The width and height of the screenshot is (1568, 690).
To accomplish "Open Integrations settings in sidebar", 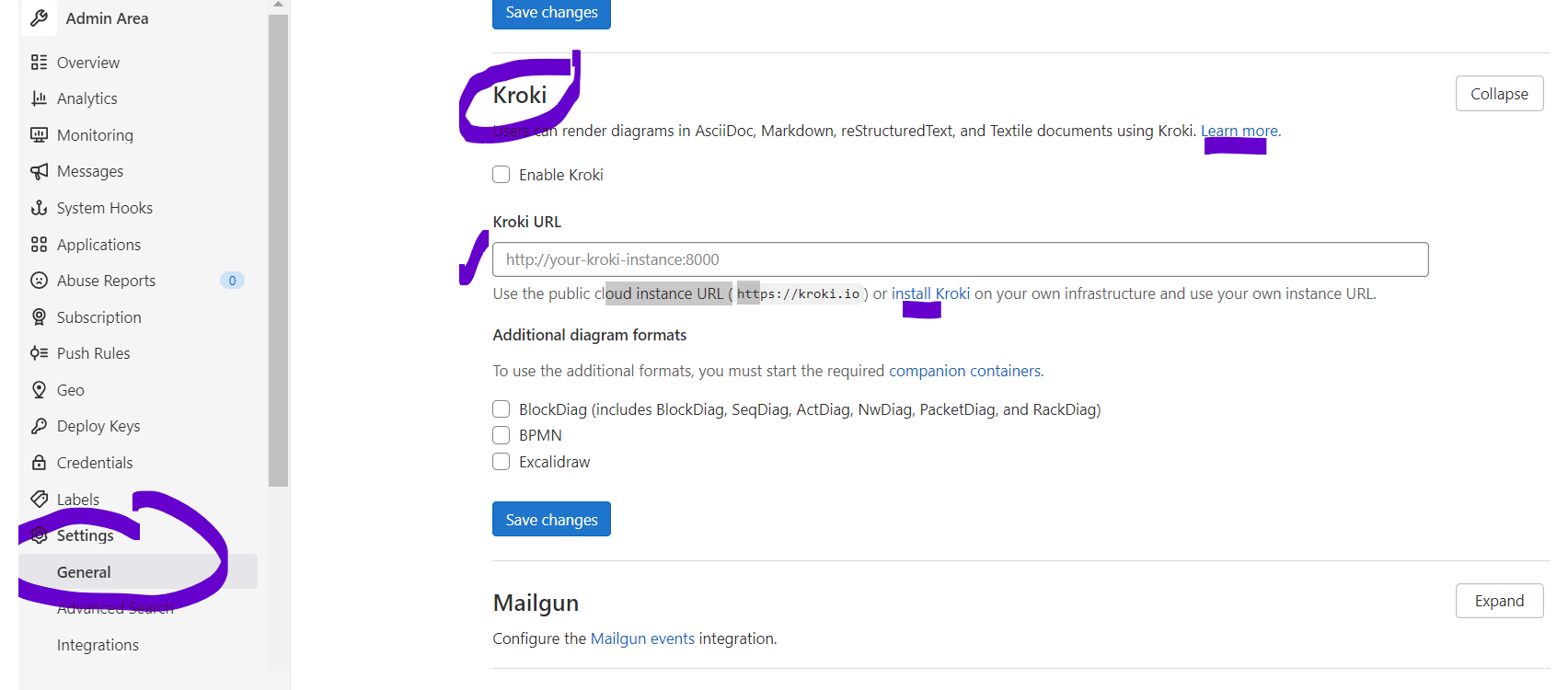I will click(x=98, y=645).
